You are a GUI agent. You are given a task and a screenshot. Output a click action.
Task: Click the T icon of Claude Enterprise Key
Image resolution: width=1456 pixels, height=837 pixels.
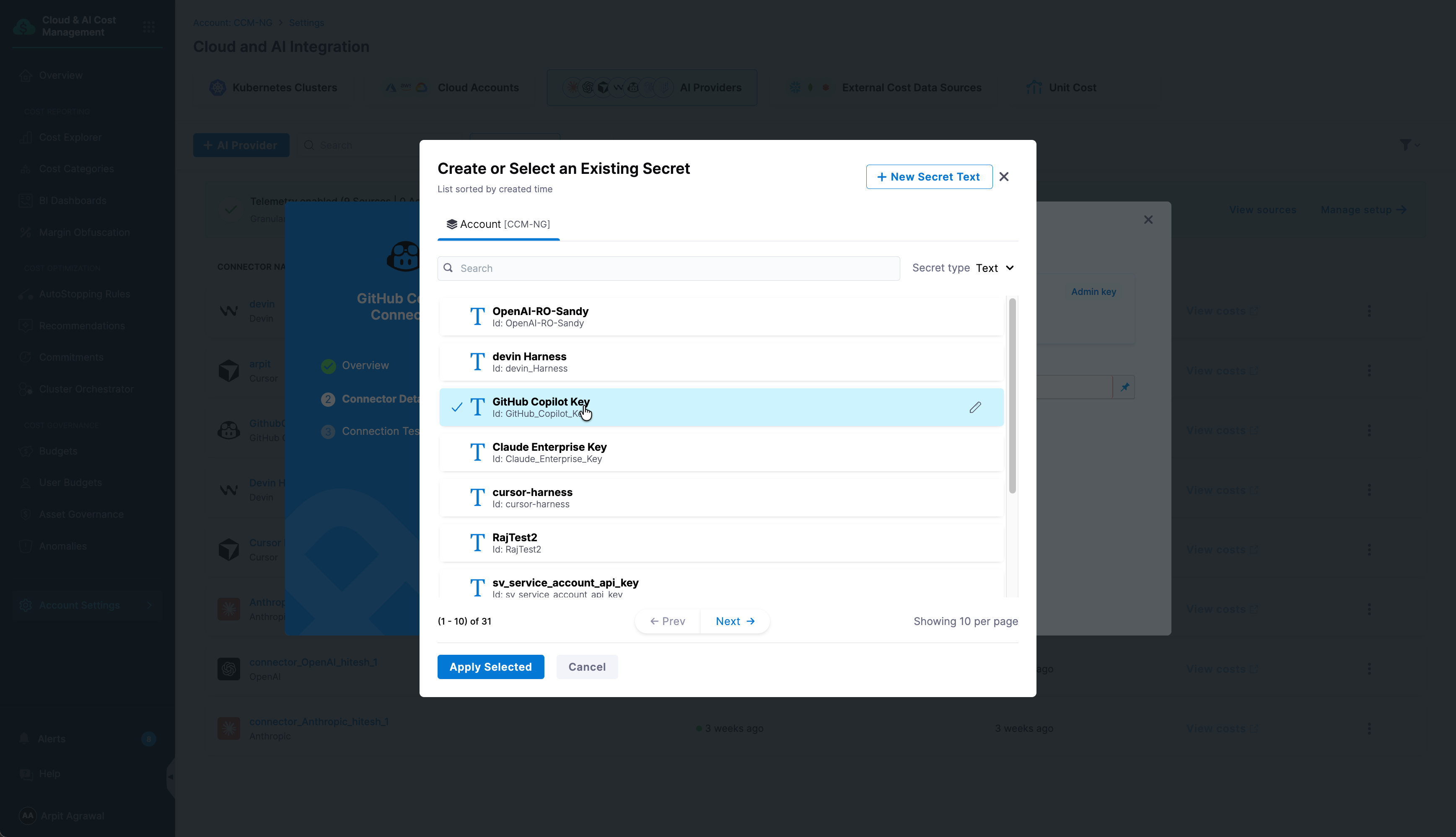477,452
